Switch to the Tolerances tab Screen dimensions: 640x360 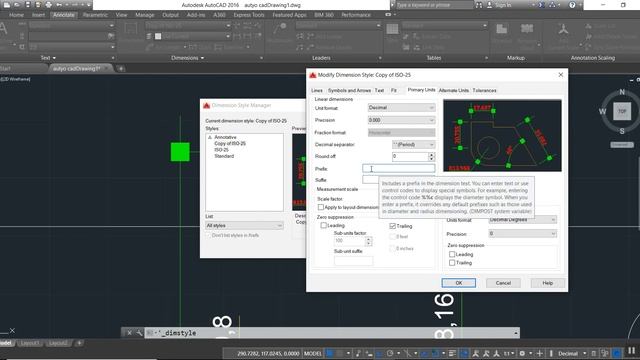pyautogui.click(x=484, y=91)
